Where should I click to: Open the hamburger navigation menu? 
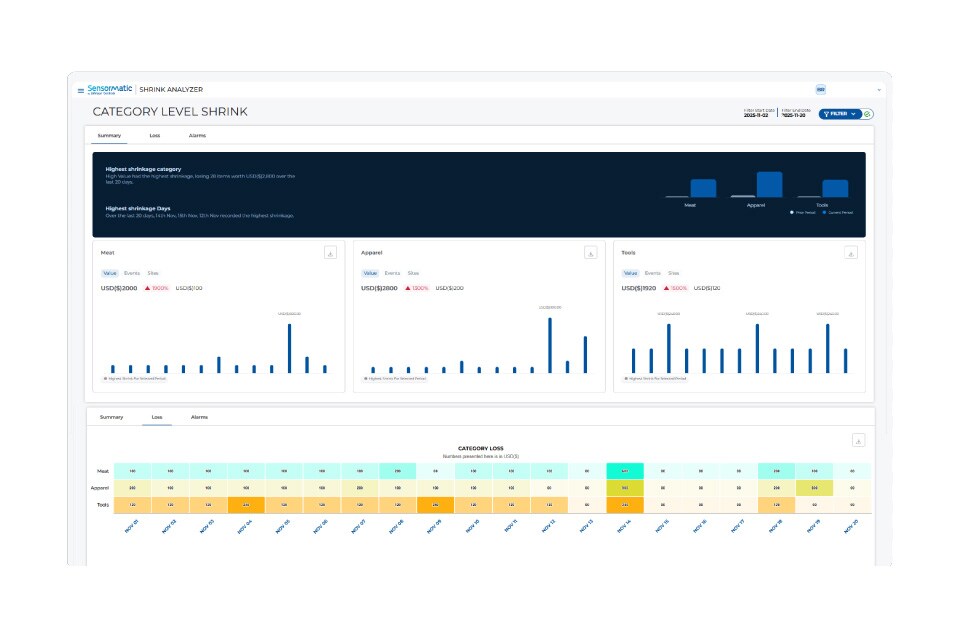coord(79,90)
